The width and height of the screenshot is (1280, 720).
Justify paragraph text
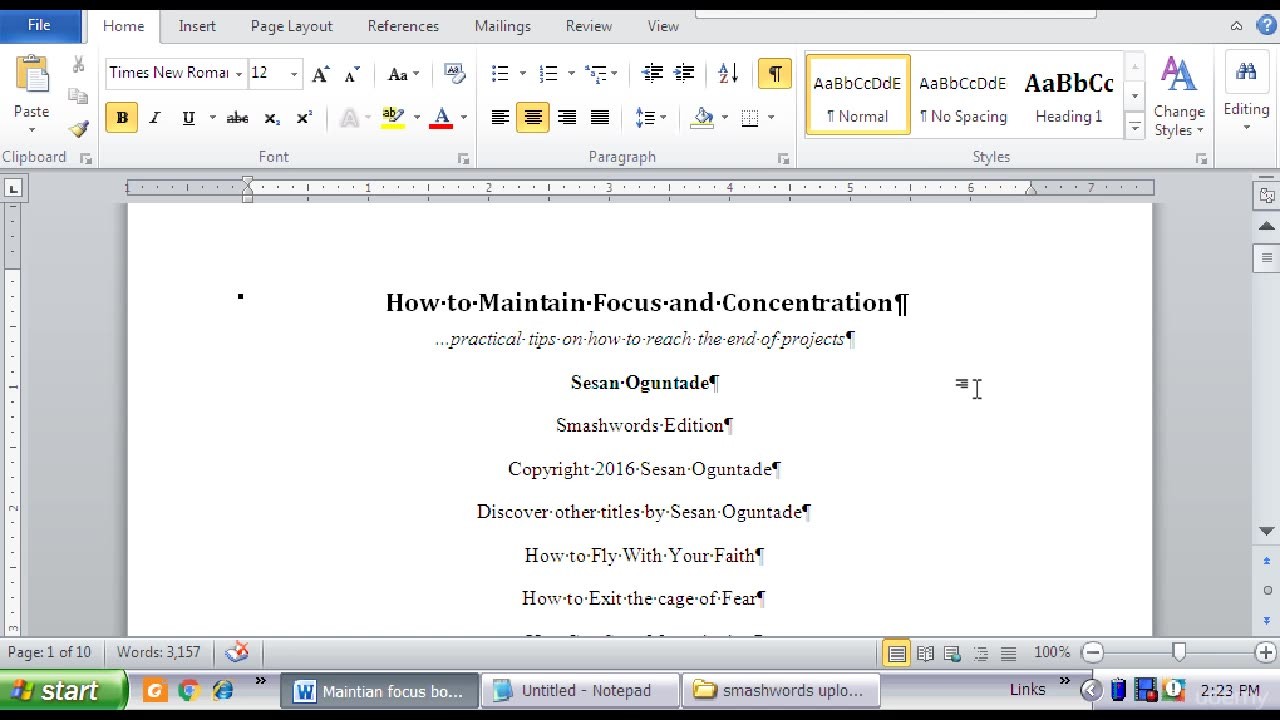599,118
